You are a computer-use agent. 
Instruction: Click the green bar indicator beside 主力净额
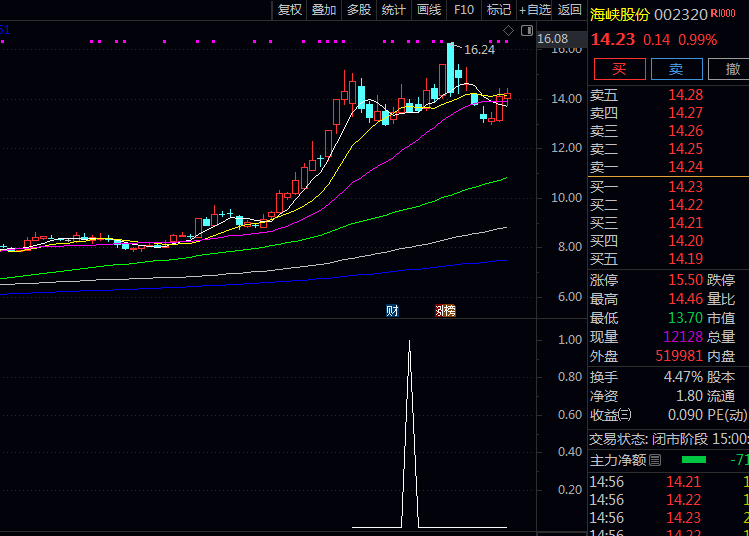point(693,460)
